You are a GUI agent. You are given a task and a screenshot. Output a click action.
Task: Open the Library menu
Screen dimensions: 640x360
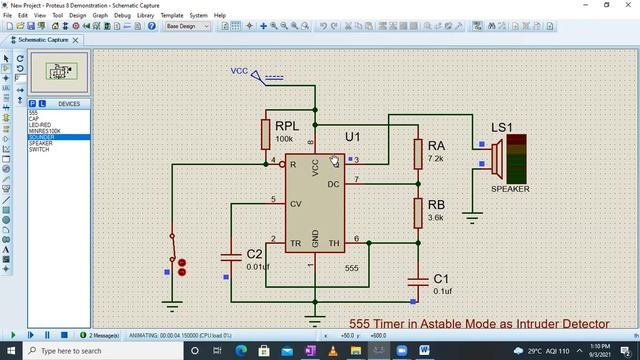(x=145, y=16)
